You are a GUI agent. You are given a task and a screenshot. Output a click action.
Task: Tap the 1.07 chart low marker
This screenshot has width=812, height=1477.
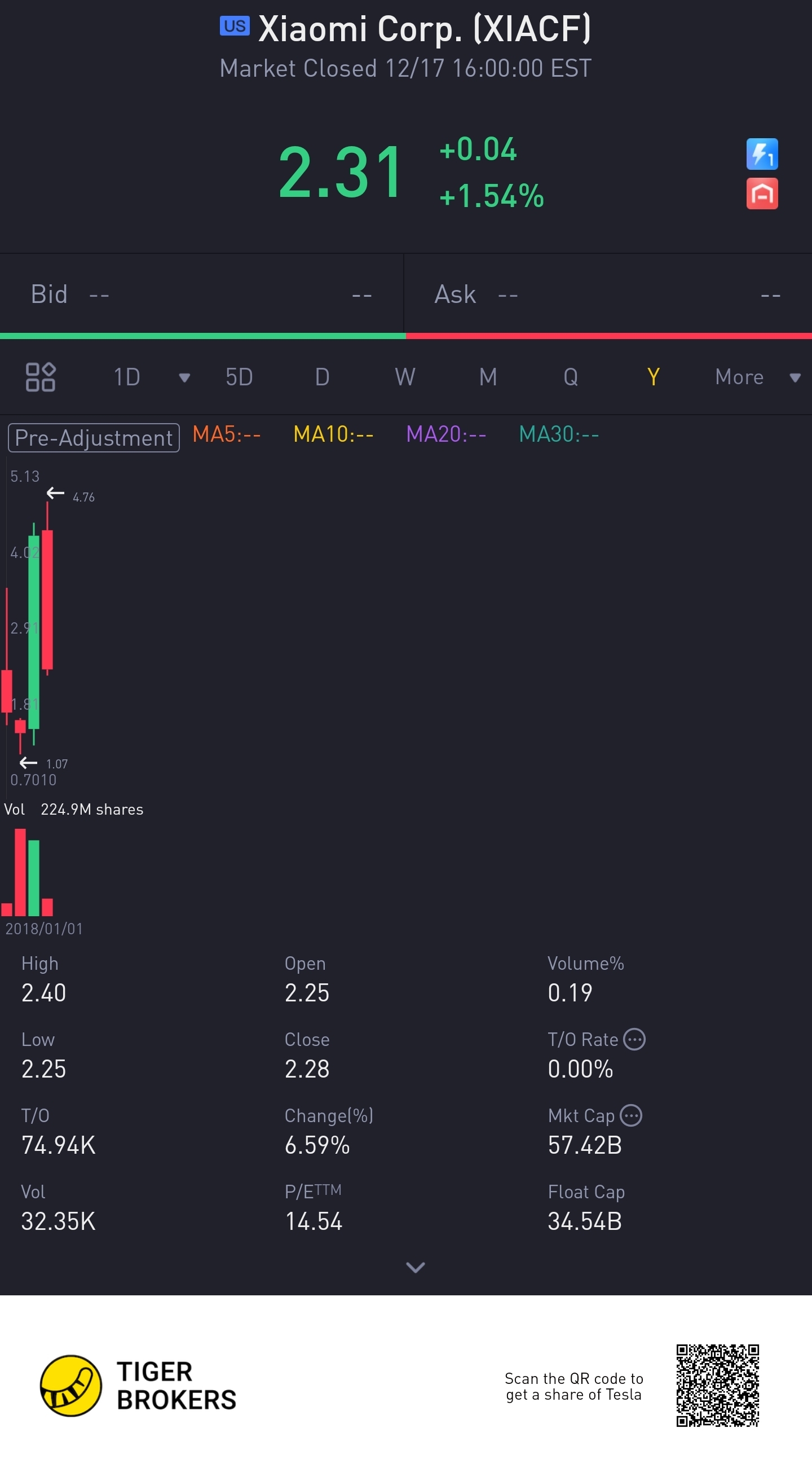(44, 763)
